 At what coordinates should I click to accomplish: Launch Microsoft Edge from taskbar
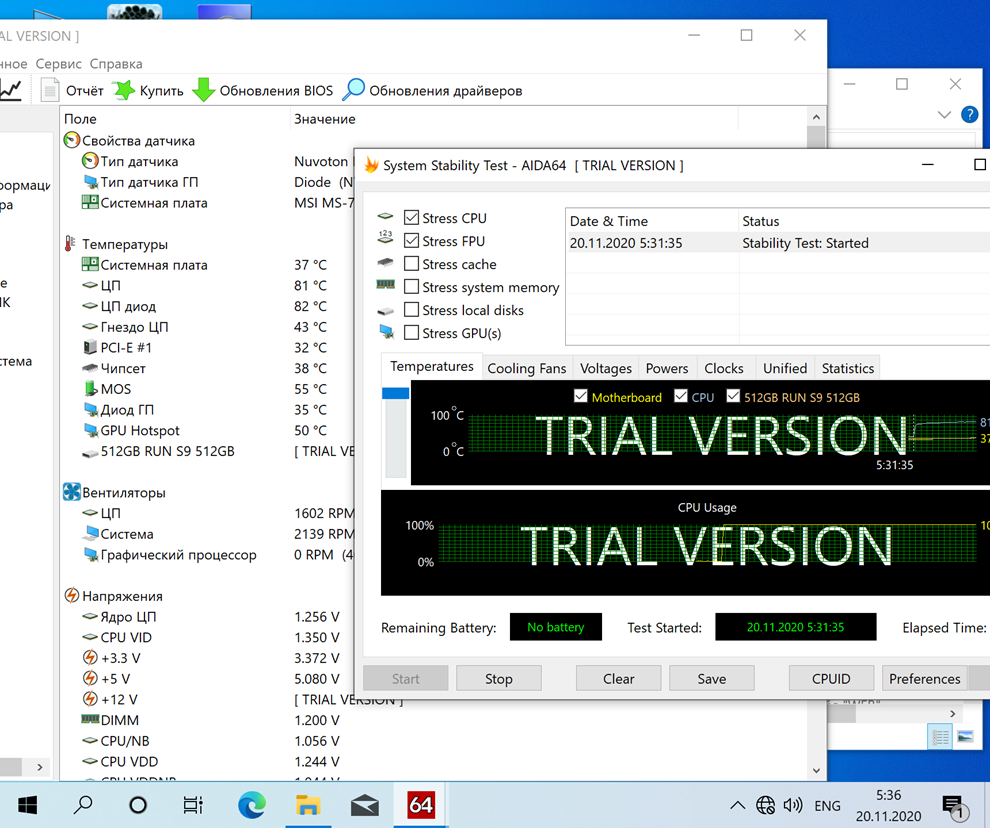point(252,805)
